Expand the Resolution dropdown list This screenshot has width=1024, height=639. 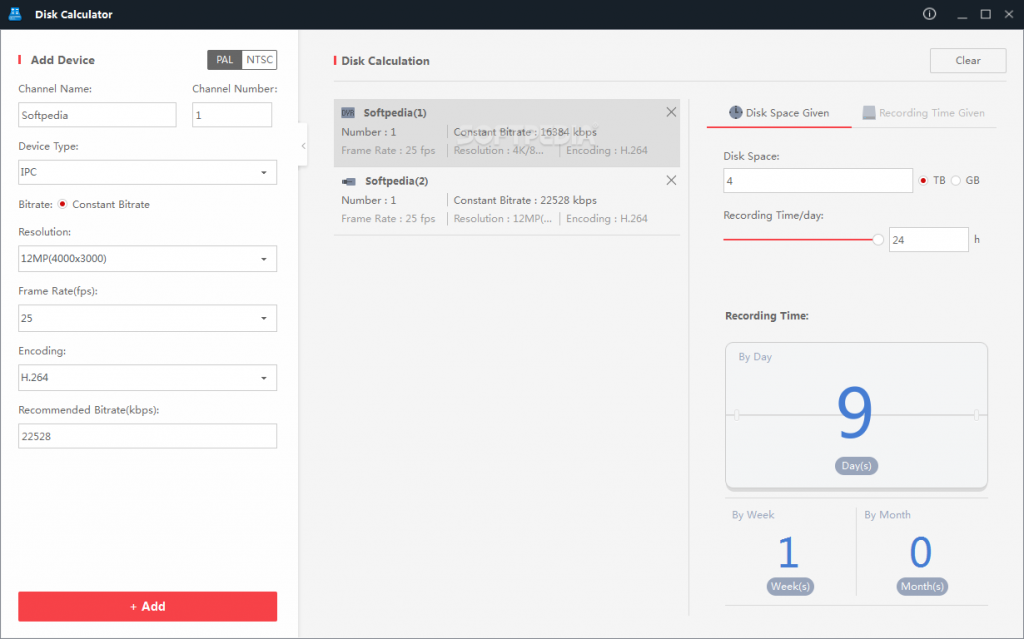tap(147, 259)
